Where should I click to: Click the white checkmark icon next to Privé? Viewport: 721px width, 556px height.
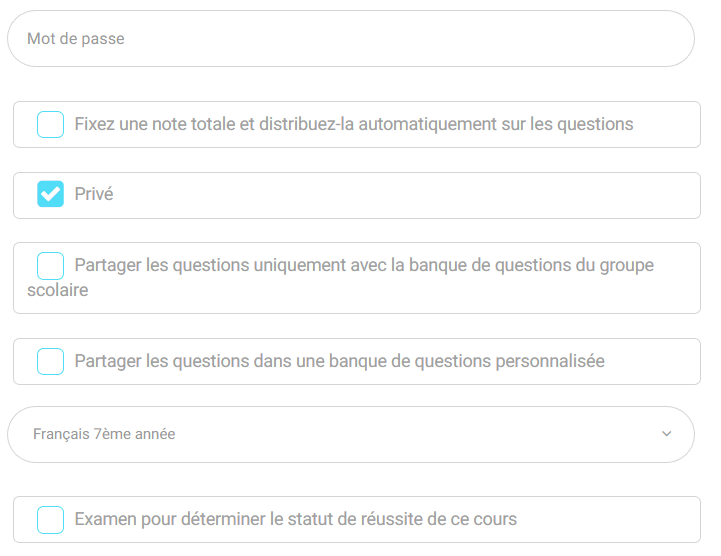coord(50,195)
